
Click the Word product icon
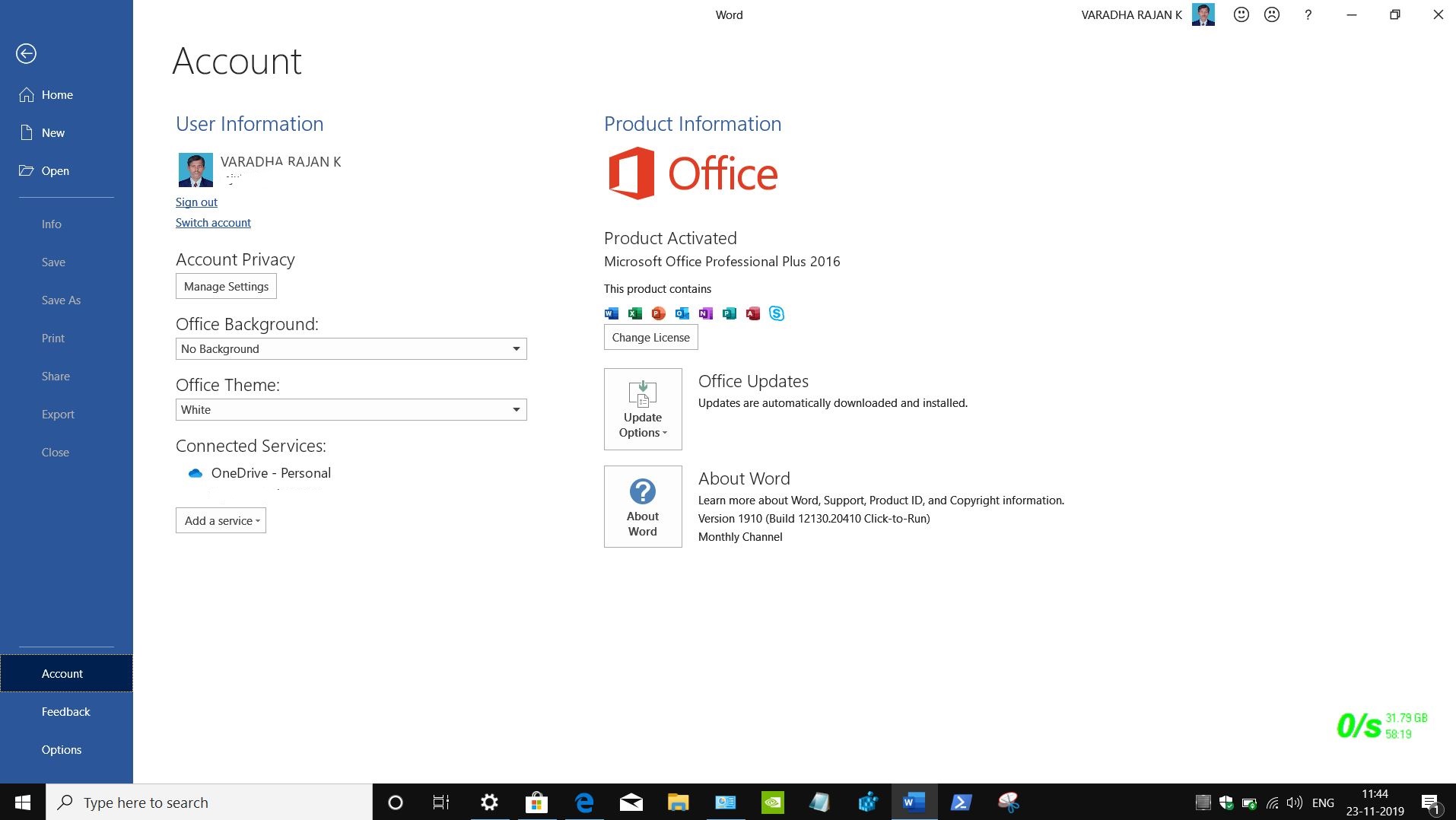click(611, 313)
